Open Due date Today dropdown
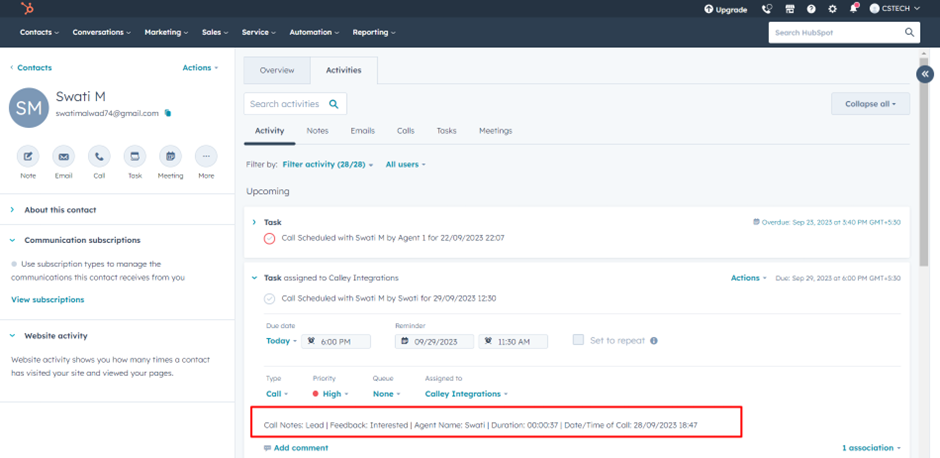 282,341
